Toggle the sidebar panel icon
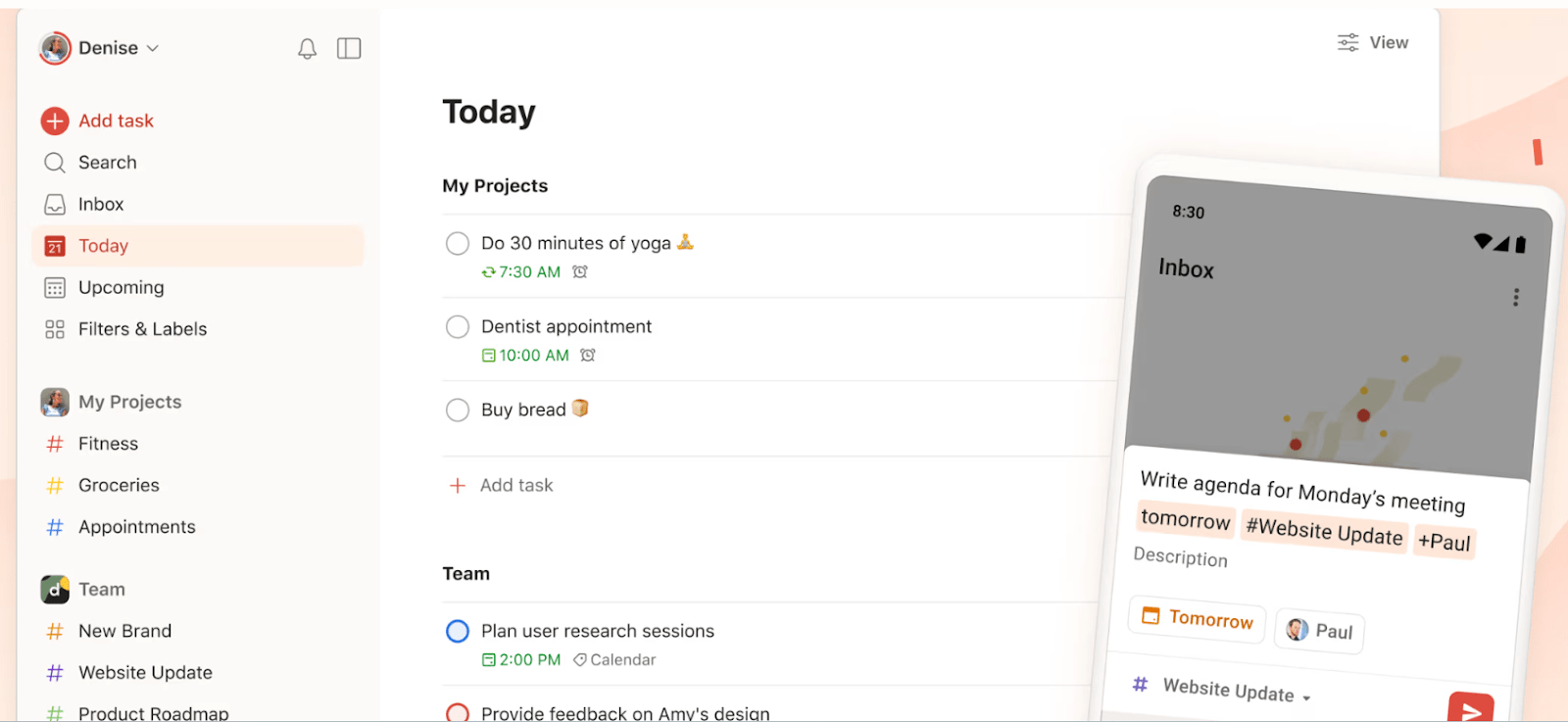 (x=349, y=47)
